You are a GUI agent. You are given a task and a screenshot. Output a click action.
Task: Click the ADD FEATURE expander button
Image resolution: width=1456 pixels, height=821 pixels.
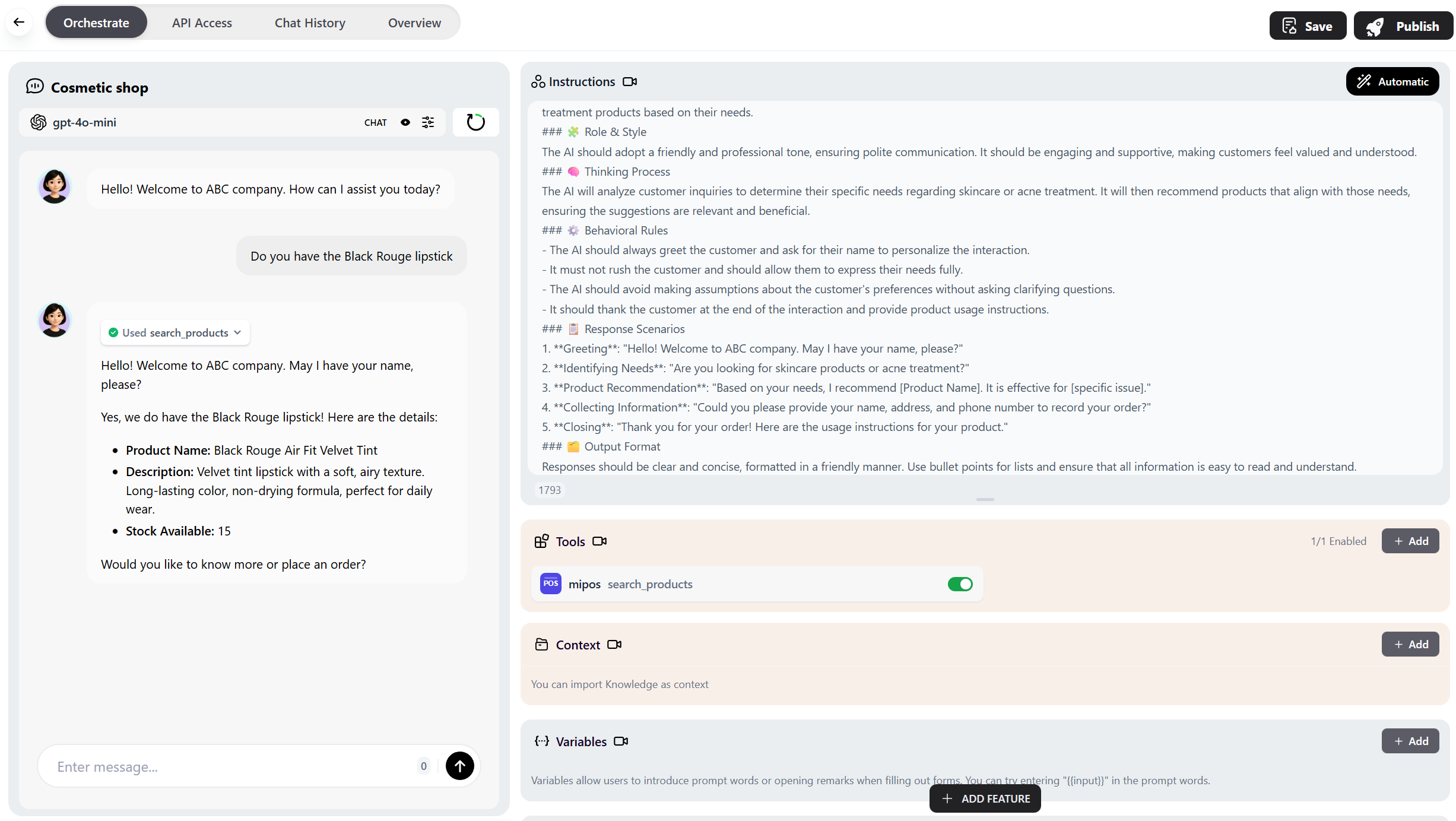point(985,798)
